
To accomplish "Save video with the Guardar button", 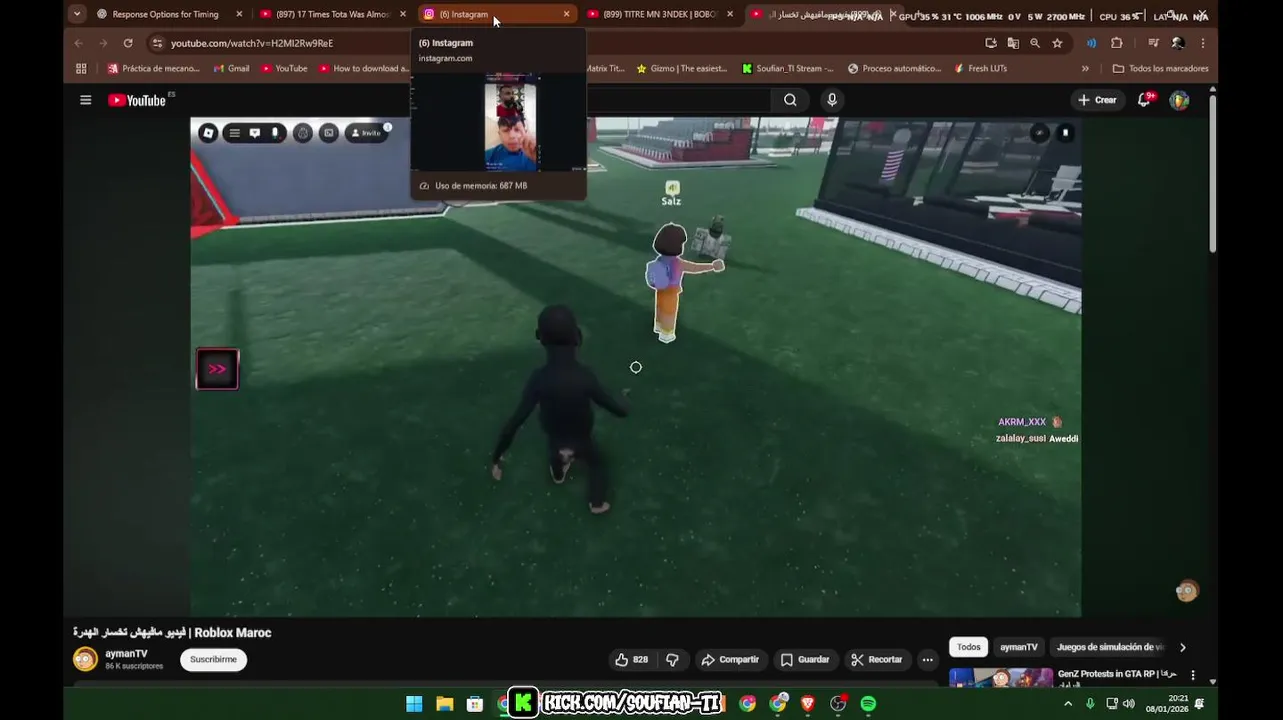I will pyautogui.click(x=805, y=660).
